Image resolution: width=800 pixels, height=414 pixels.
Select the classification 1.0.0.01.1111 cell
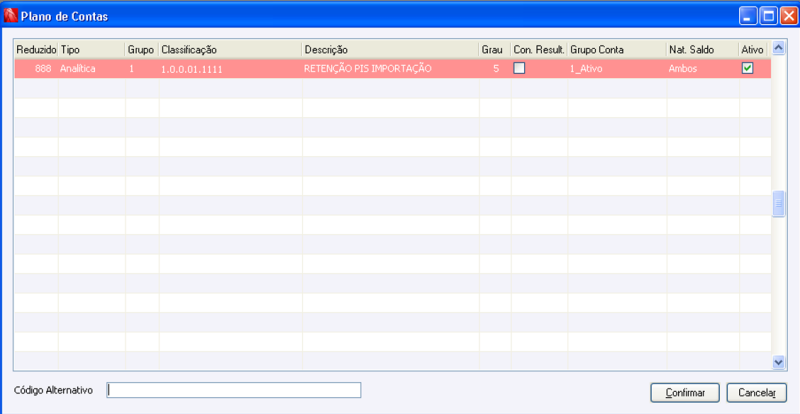pyautogui.click(x=230, y=69)
